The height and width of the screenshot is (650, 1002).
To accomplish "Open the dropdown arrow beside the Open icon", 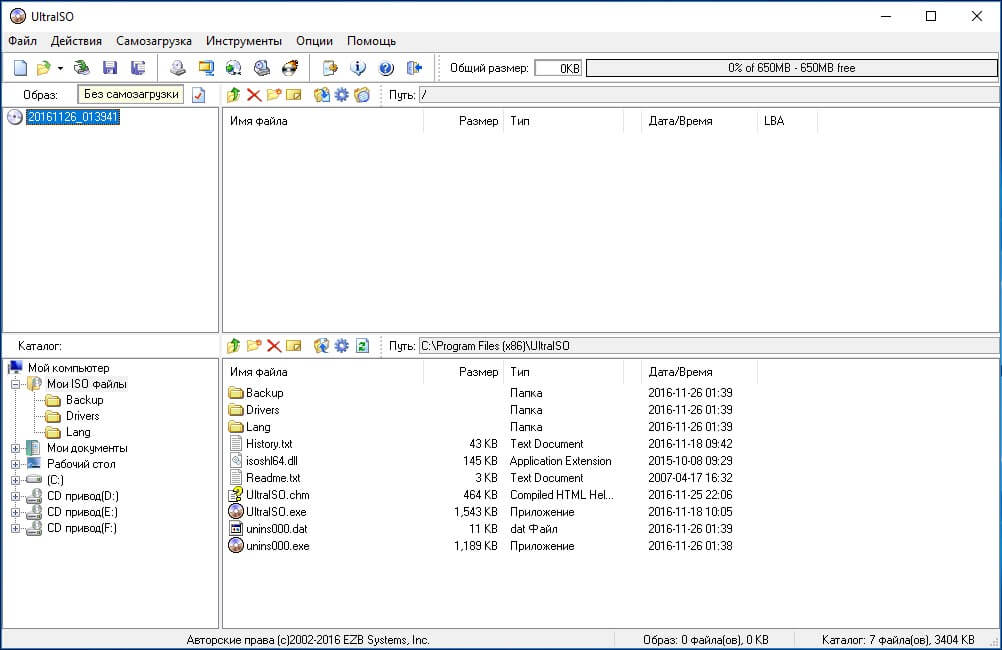I will click(x=60, y=68).
